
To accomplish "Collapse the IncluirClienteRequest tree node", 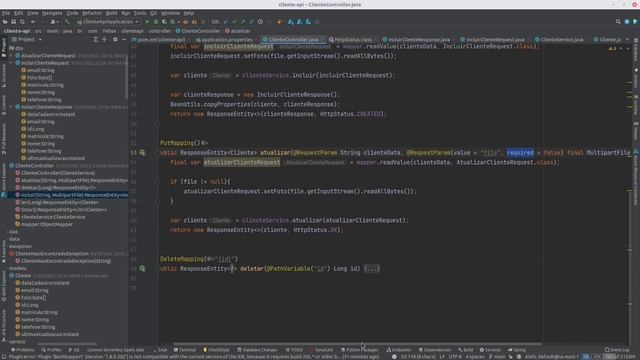I will click(x=11, y=63).
